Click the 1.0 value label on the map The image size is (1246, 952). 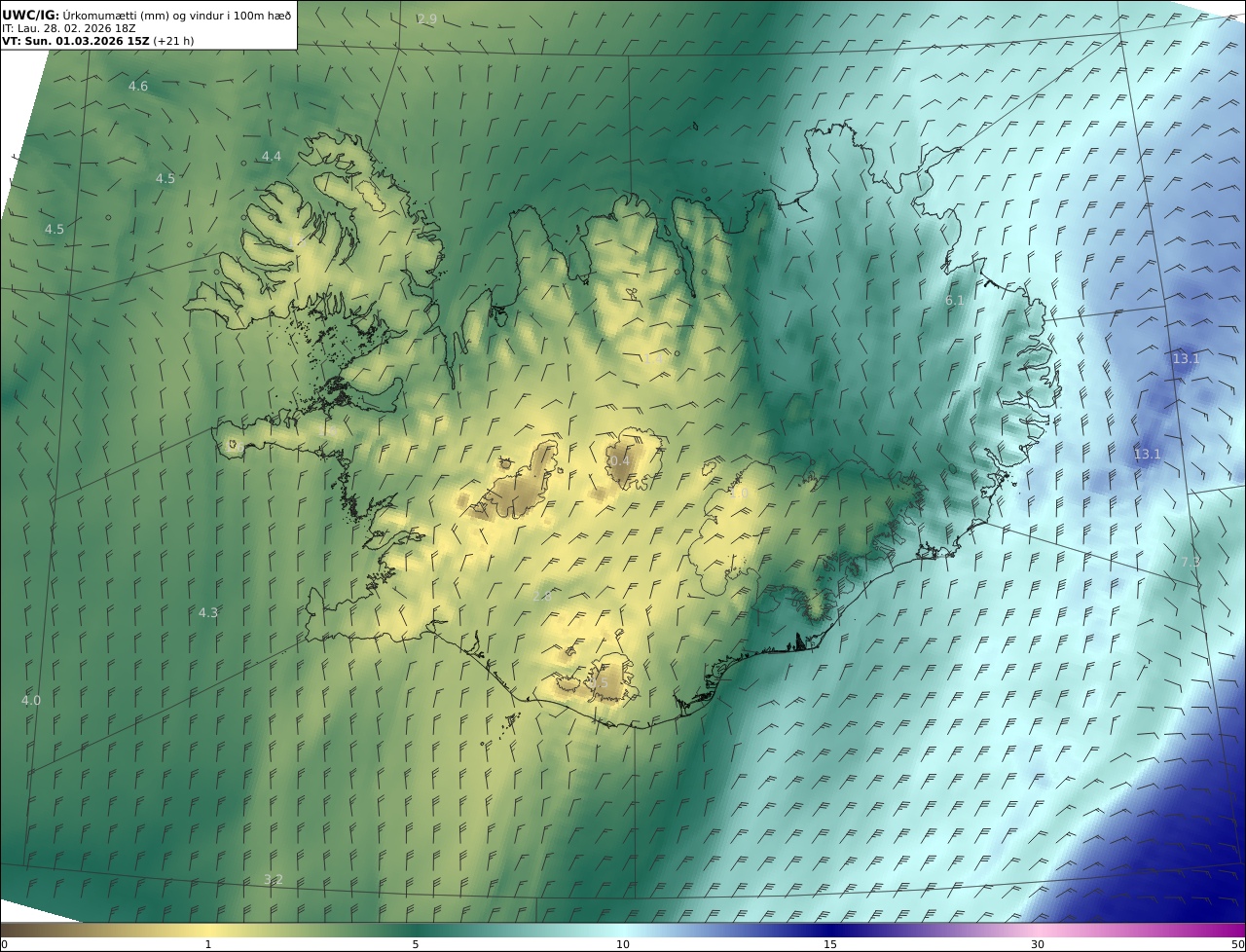click(738, 494)
